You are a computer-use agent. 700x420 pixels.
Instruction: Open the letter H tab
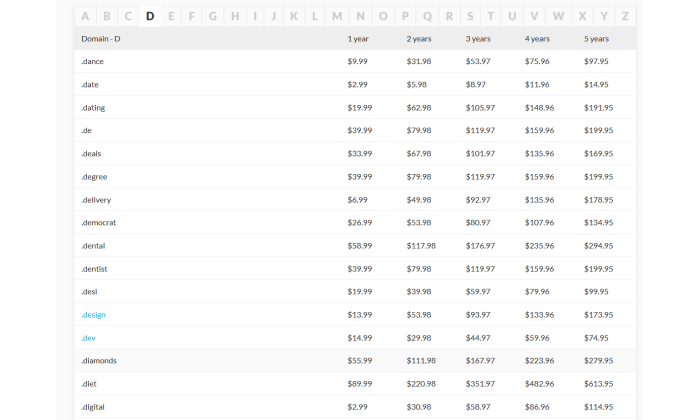coord(235,17)
